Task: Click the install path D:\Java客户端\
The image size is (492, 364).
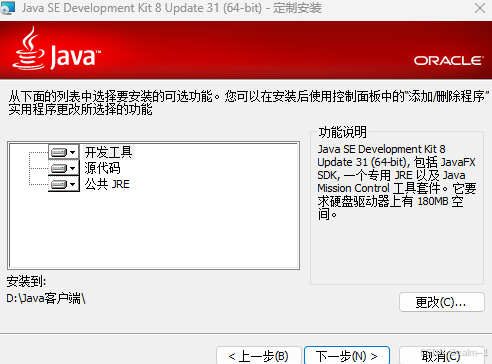Action: tap(46, 298)
